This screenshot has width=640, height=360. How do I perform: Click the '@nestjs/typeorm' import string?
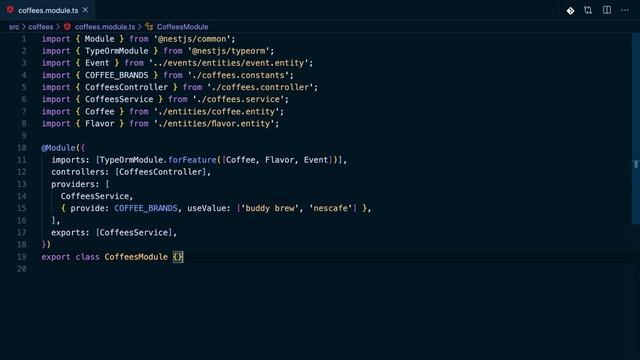click(x=229, y=51)
